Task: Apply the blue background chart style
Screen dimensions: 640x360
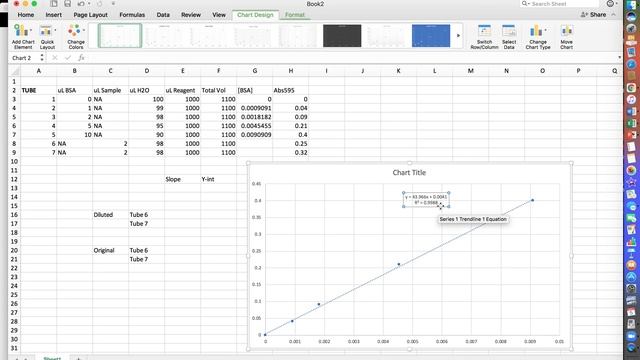Action: (431, 36)
